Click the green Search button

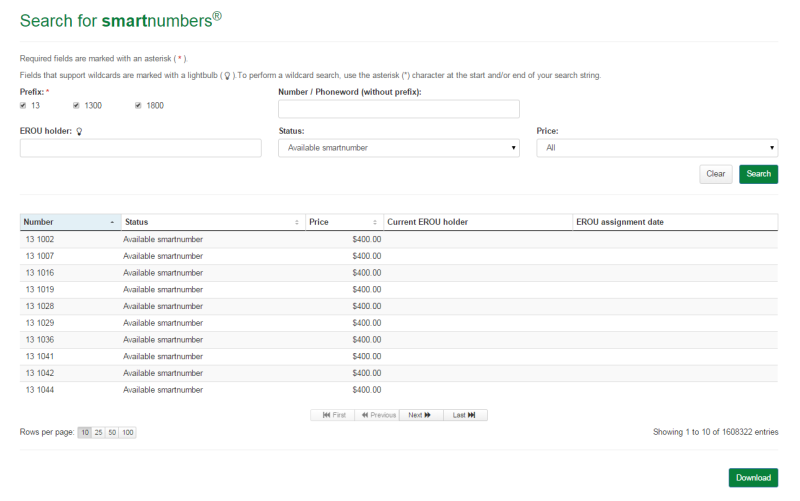point(758,174)
